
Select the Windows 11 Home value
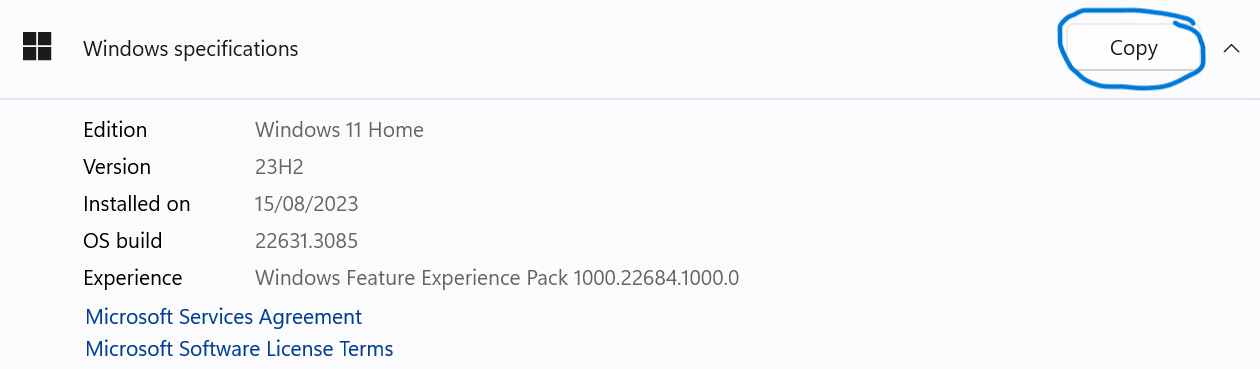point(339,130)
